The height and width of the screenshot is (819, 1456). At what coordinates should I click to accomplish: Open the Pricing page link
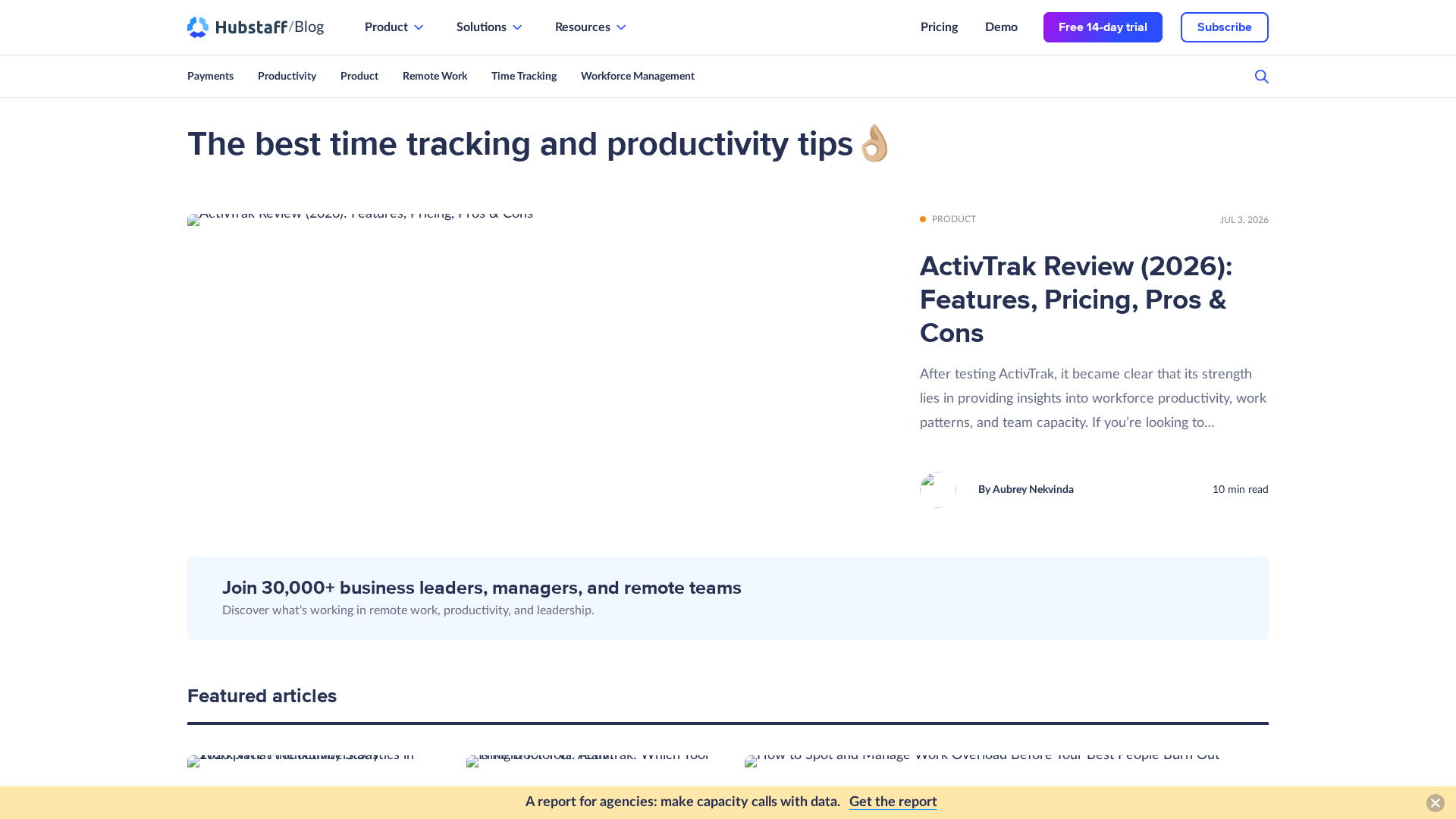coord(939,27)
